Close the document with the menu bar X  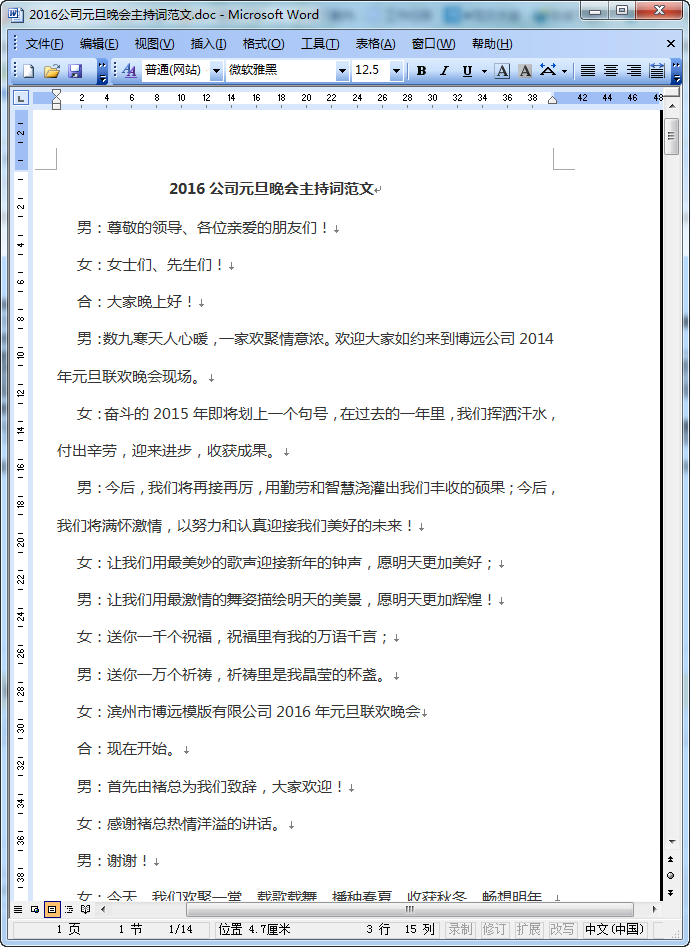(x=671, y=43)
